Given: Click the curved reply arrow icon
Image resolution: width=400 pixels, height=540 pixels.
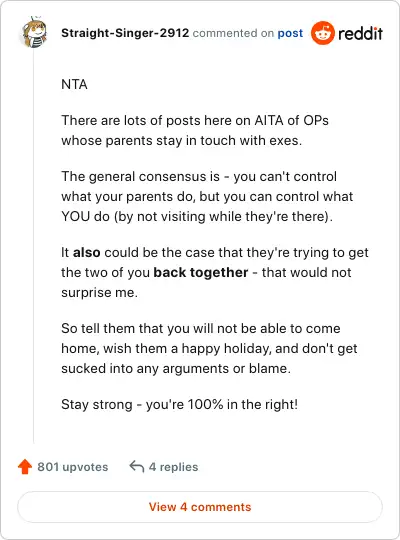Looking at the screenshot, I should tap(136, 467).
